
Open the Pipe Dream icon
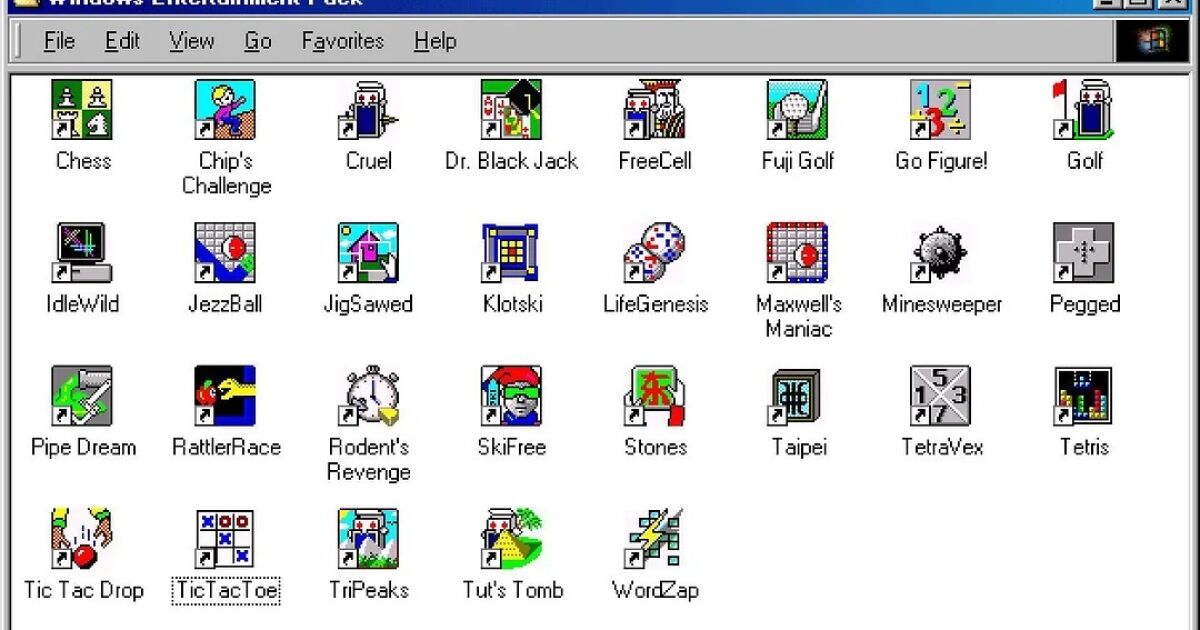pos(83,396)
